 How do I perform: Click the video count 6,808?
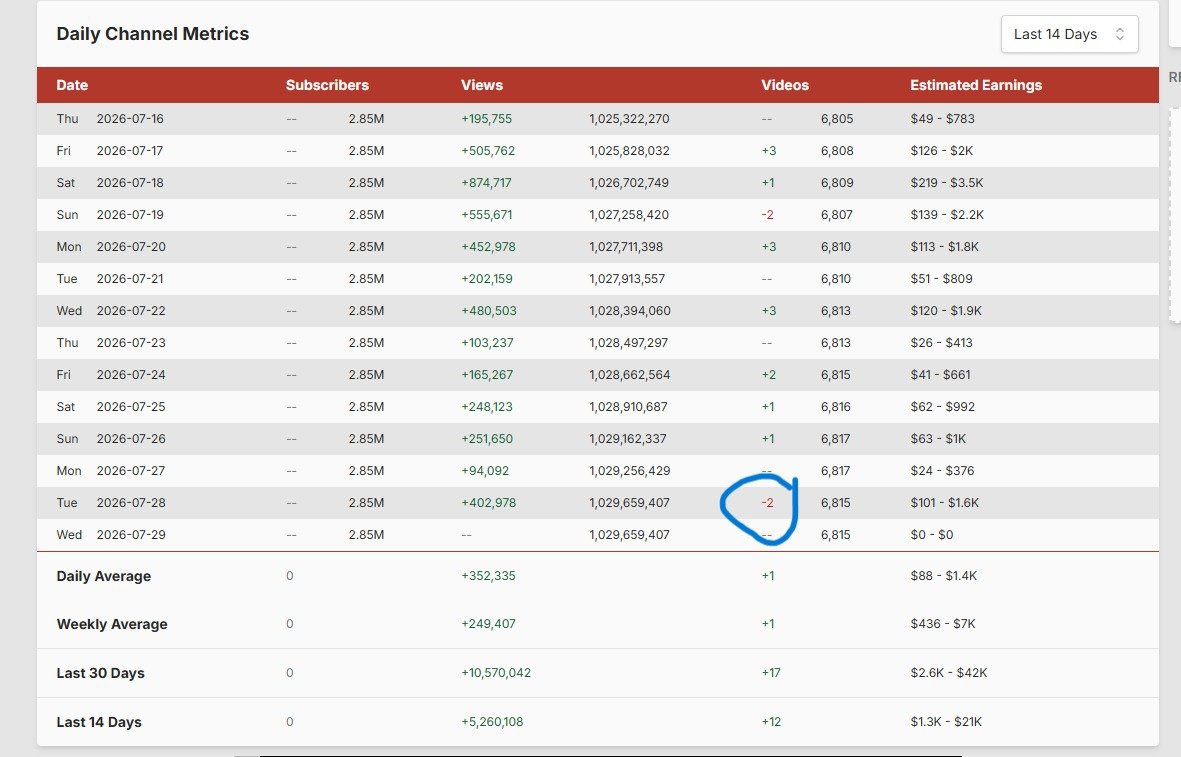click(x=837, y=151)
